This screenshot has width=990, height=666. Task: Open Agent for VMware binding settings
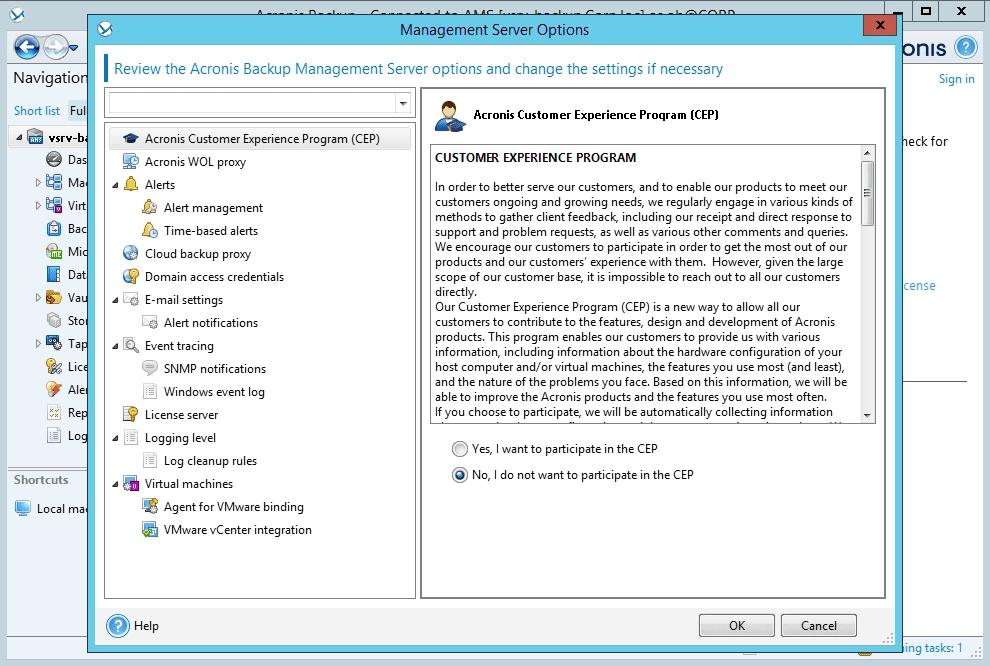coord(234,507)
